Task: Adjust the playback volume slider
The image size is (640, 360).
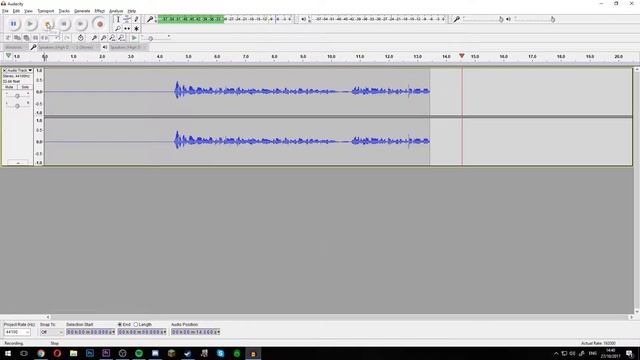Action: [552, 19]
